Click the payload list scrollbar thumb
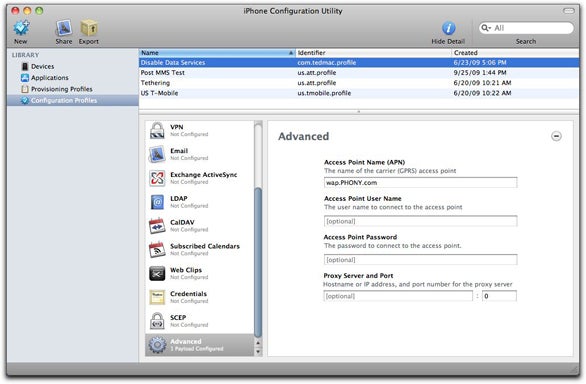The height and width of the screenshot is (384, 586). point(257,262)
